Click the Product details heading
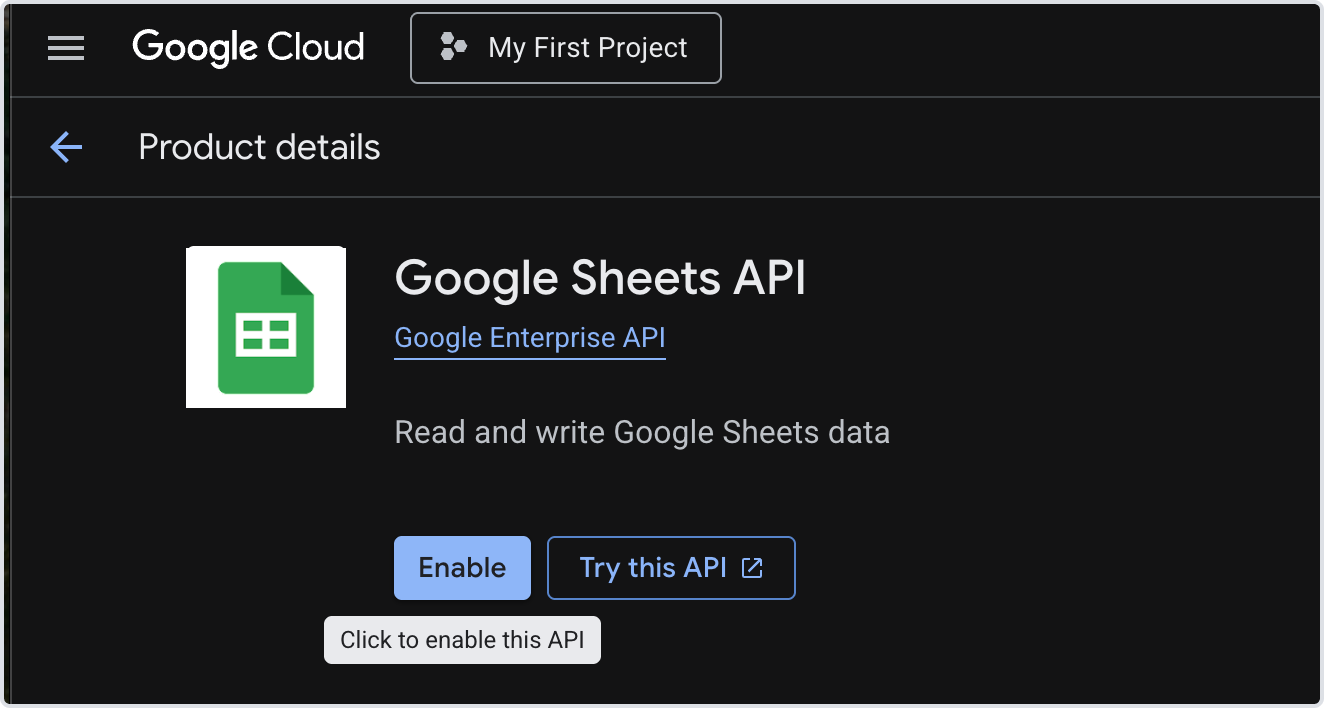The width and height of the screenshot is (1324, 708). click(x=259, y=148)
